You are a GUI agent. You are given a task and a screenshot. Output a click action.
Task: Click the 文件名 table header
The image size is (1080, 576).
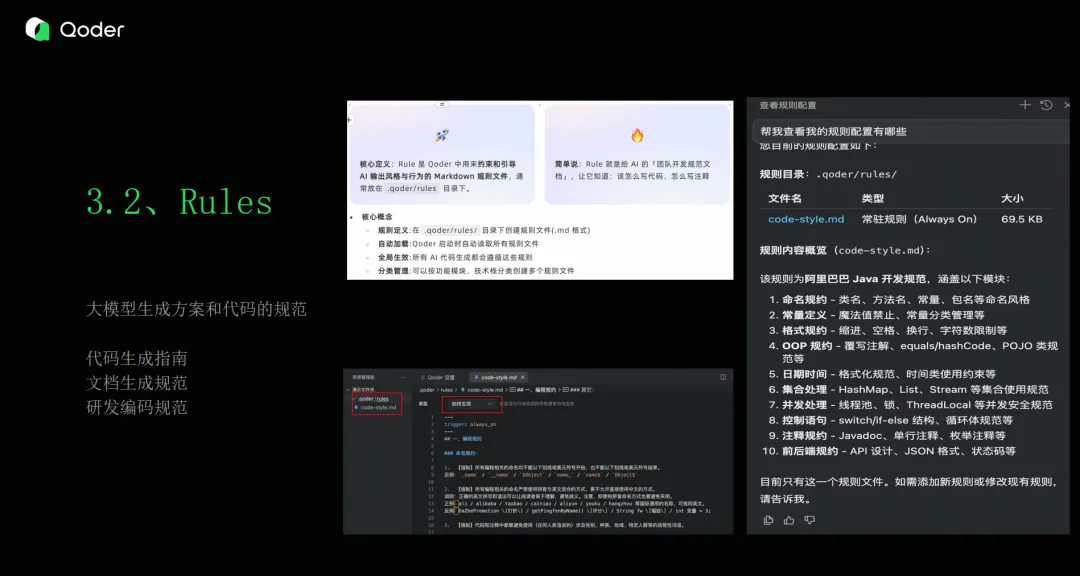(785, 198)
